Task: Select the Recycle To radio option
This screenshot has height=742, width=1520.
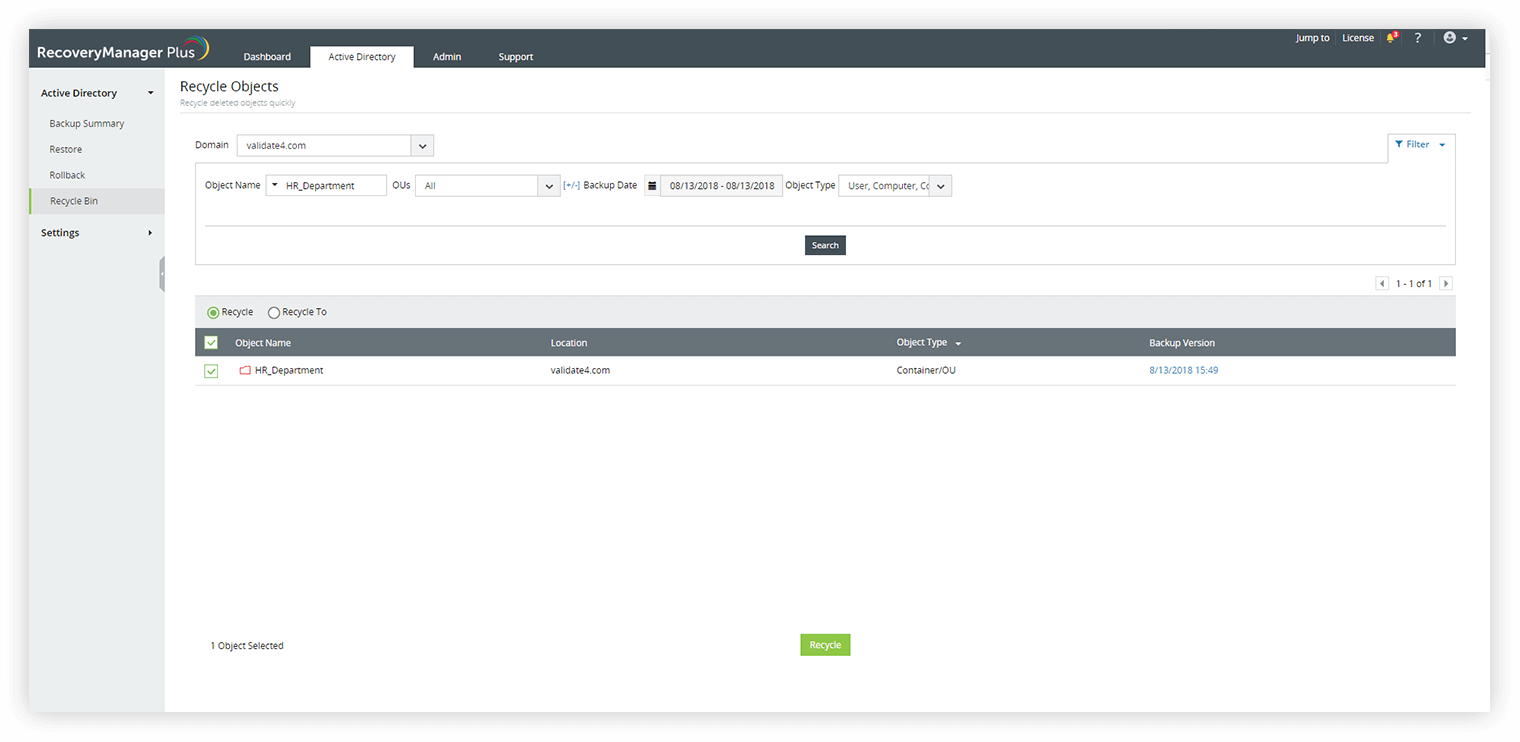Action: pos(274,313)
